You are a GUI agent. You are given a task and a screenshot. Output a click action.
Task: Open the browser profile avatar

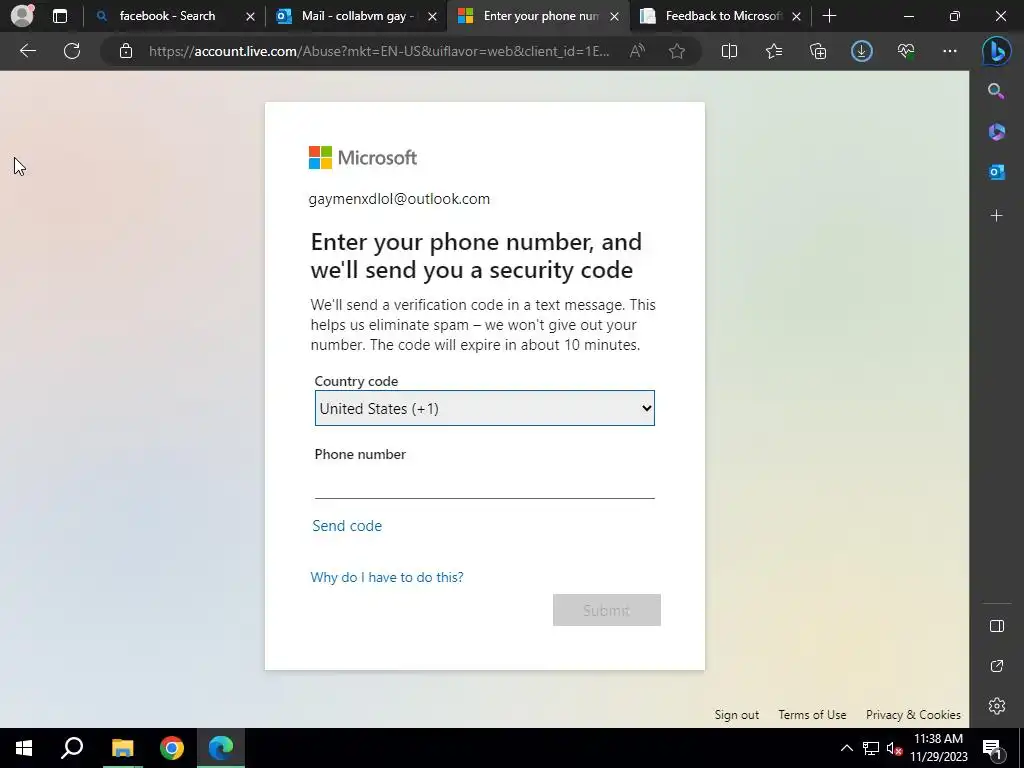click(x=22, y=16)
